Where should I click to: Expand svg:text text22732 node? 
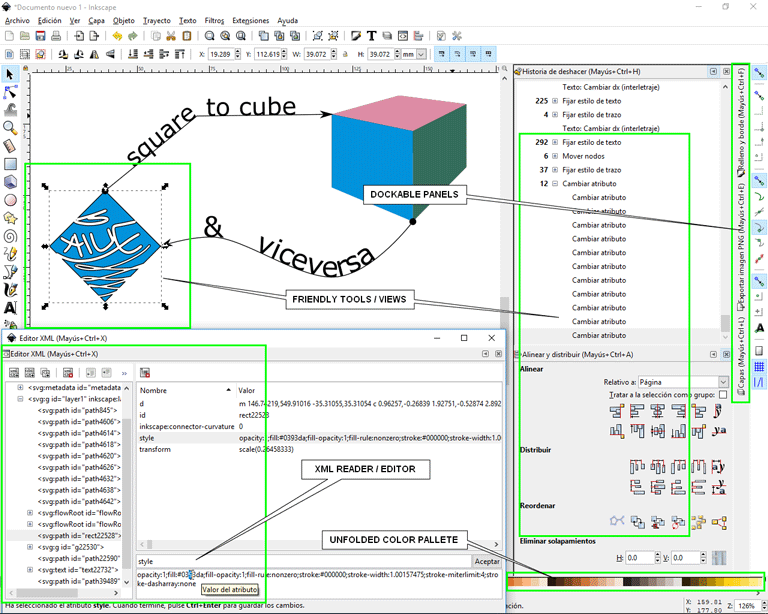pyautogui.click(x=30, y=570)
